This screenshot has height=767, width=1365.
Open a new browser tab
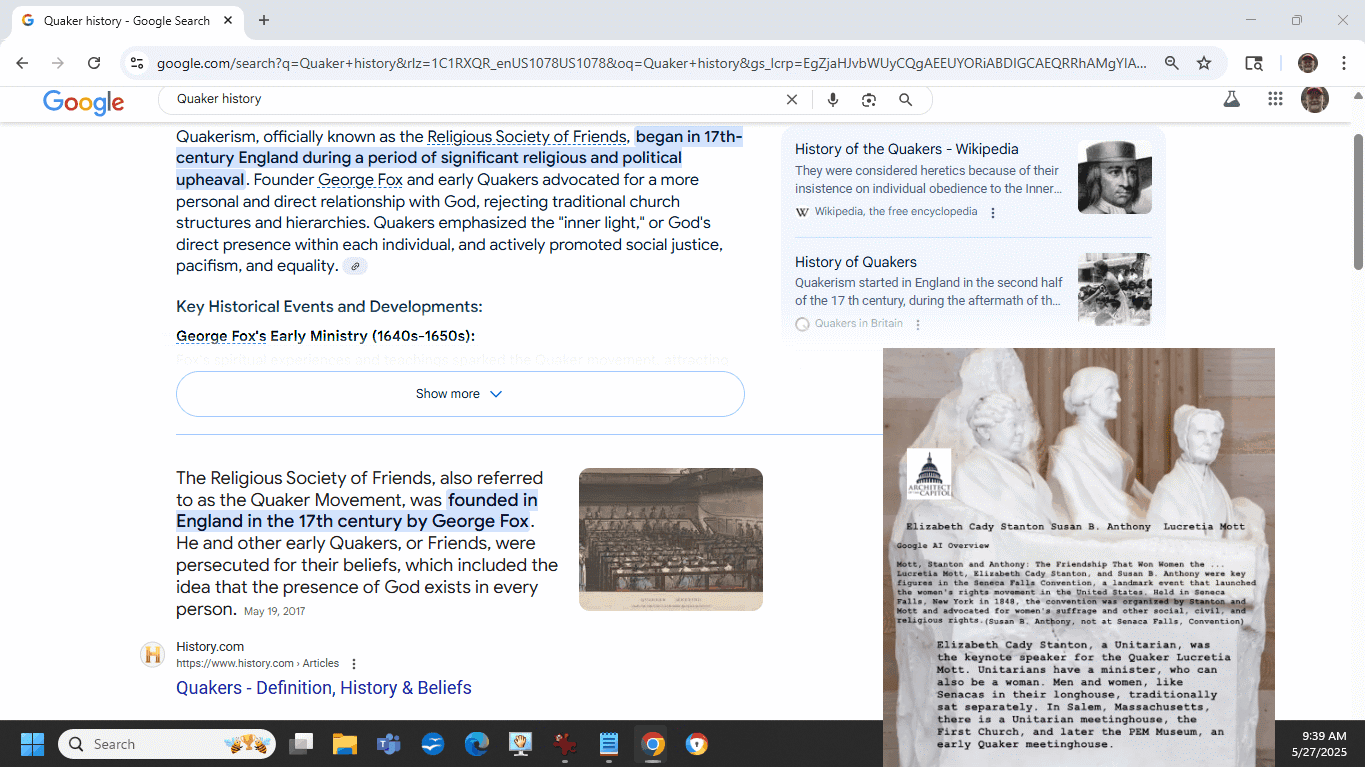click(x=264, y=21)
